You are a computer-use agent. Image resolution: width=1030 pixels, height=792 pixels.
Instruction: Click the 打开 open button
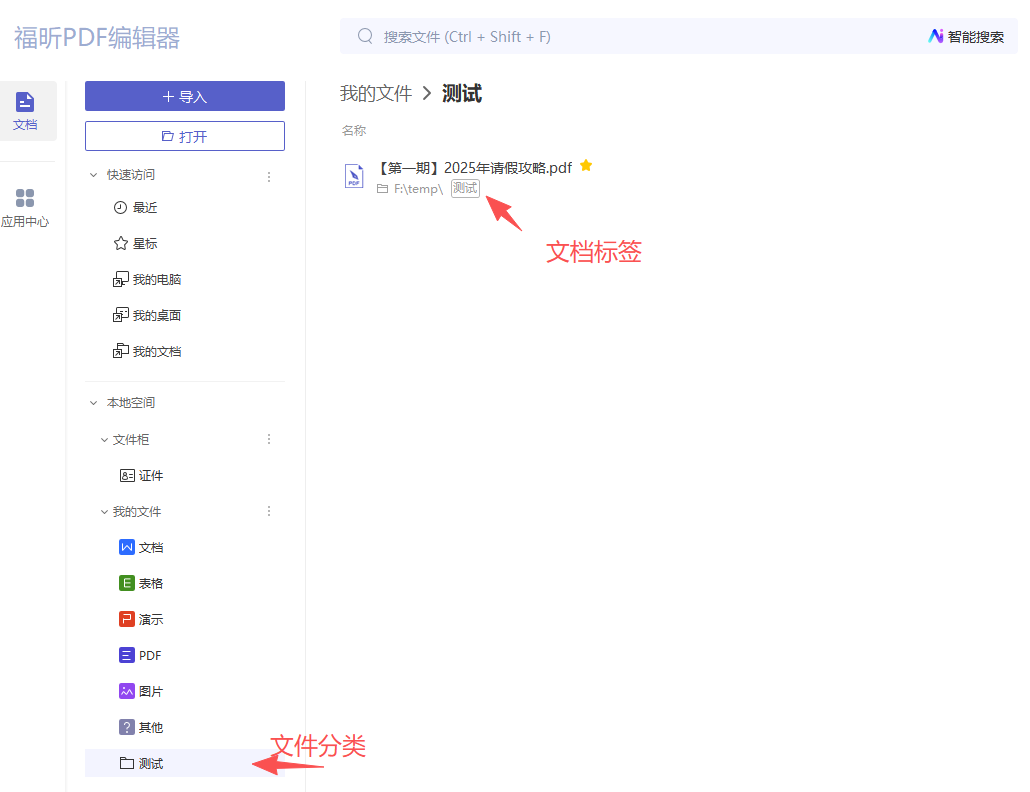[x=185, y=136]
